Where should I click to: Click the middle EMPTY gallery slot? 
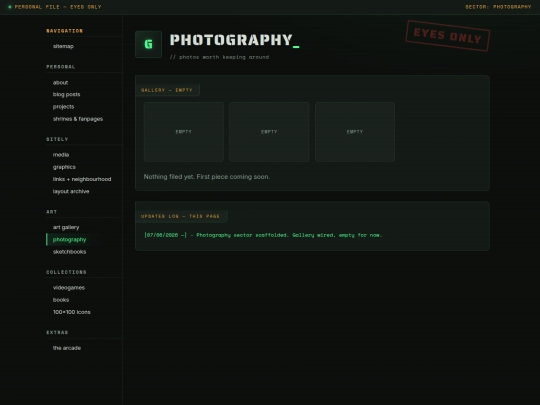coord(269,132)
